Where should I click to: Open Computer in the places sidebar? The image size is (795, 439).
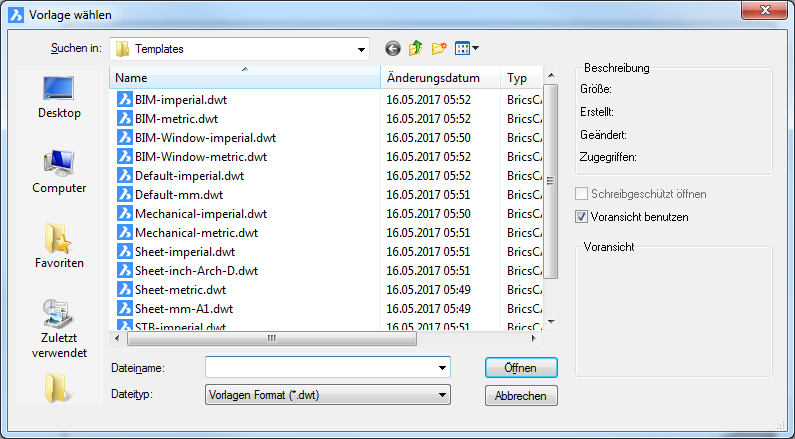(x=59, y=170)
